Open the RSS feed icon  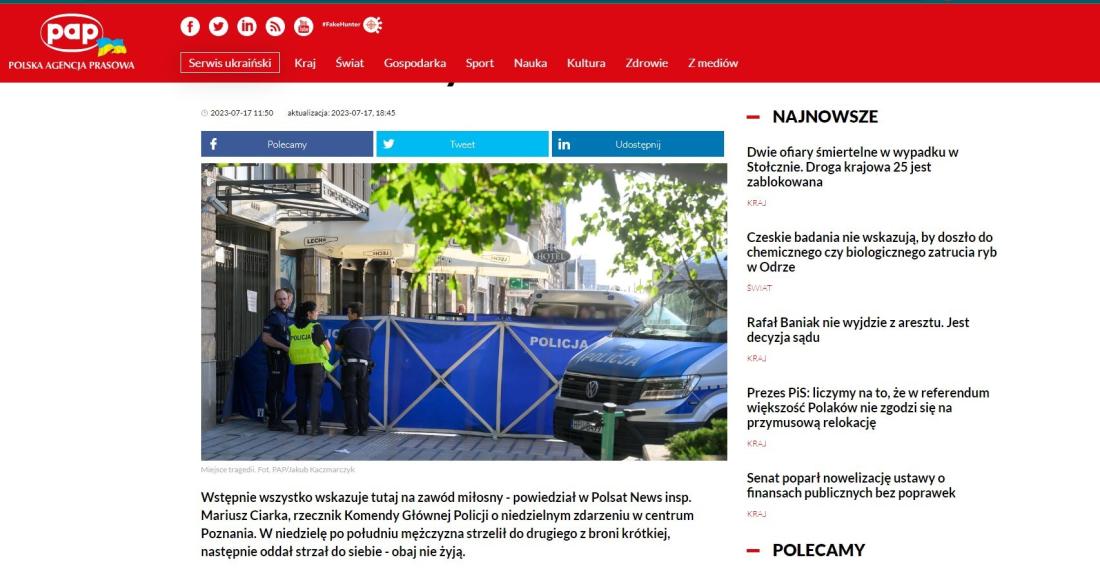click(275, 27)
